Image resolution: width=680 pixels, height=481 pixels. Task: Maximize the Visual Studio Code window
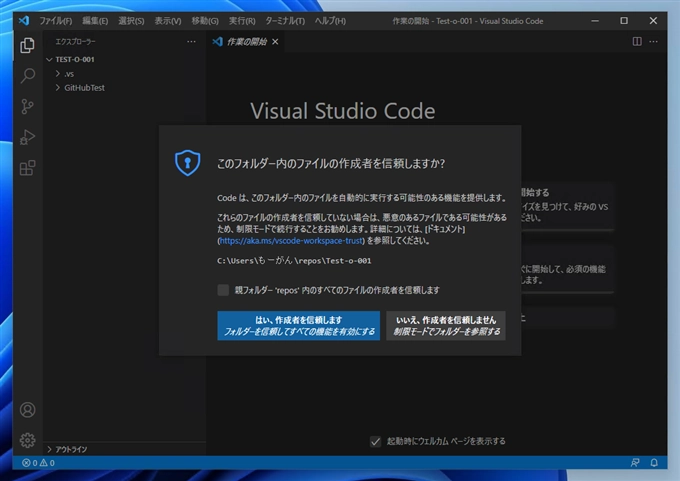pos(624,21)
